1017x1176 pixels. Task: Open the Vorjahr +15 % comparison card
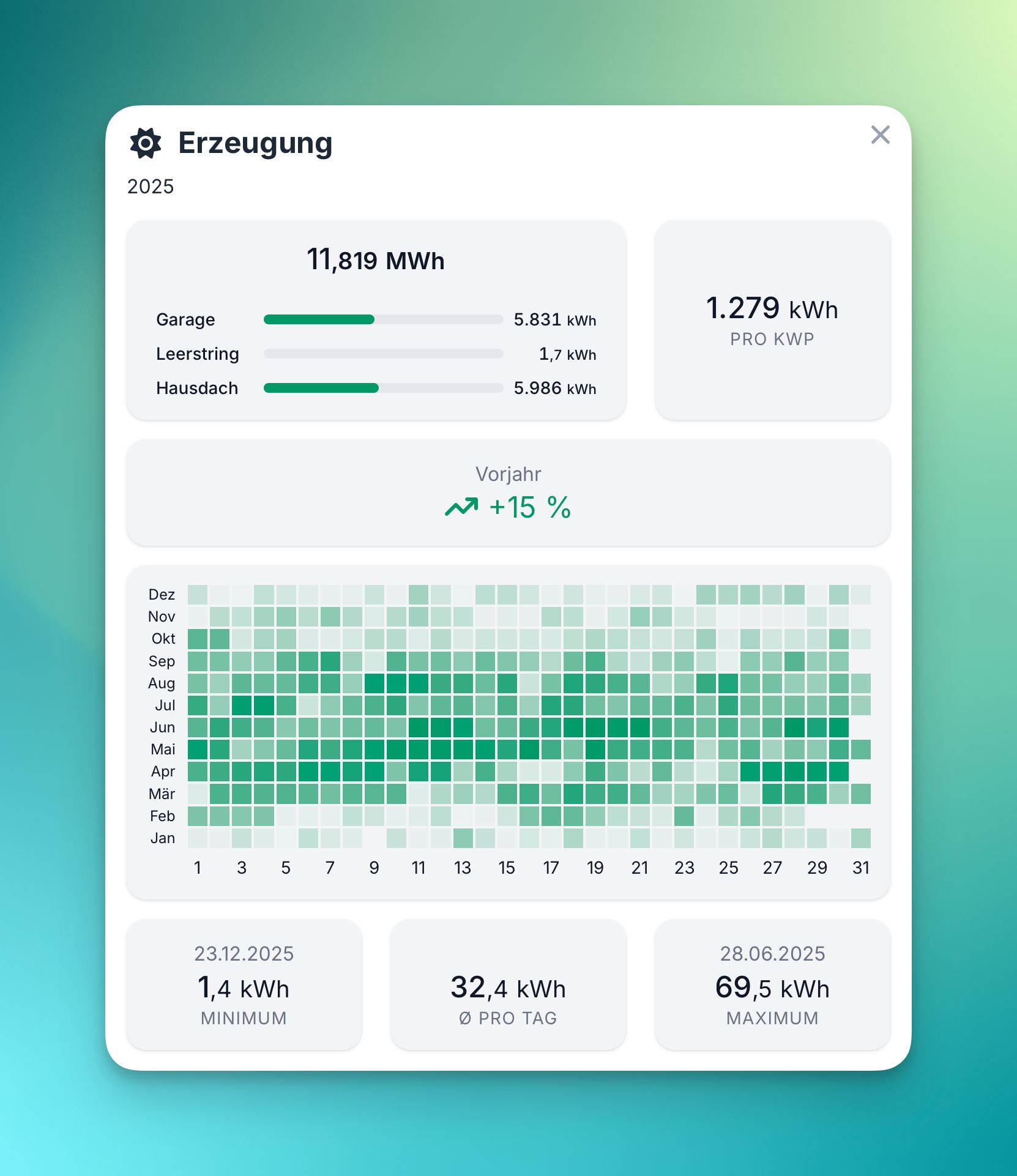(x=508, y=493)
